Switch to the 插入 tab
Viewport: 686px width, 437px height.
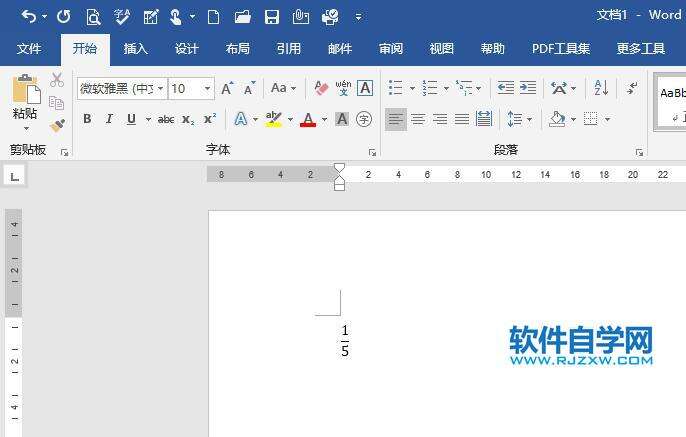point(135,48)
